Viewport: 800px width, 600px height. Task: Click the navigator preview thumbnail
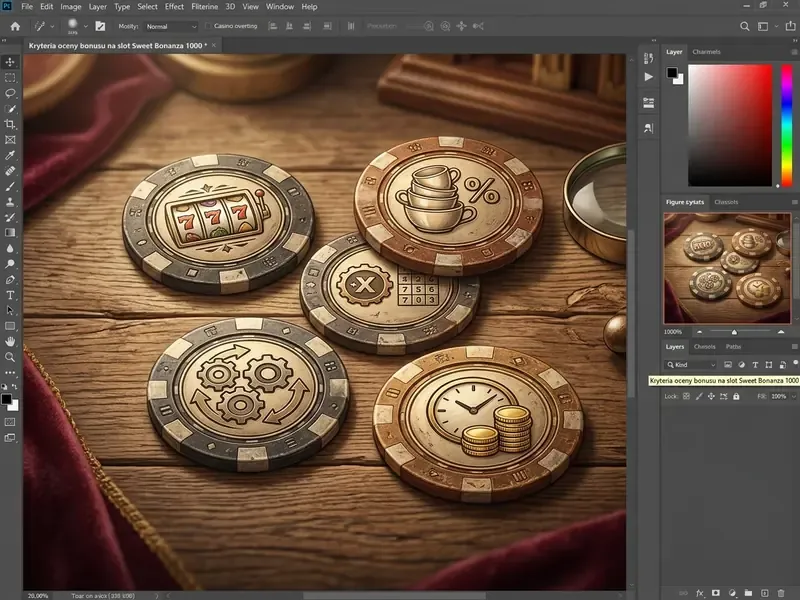coord(728,268)
